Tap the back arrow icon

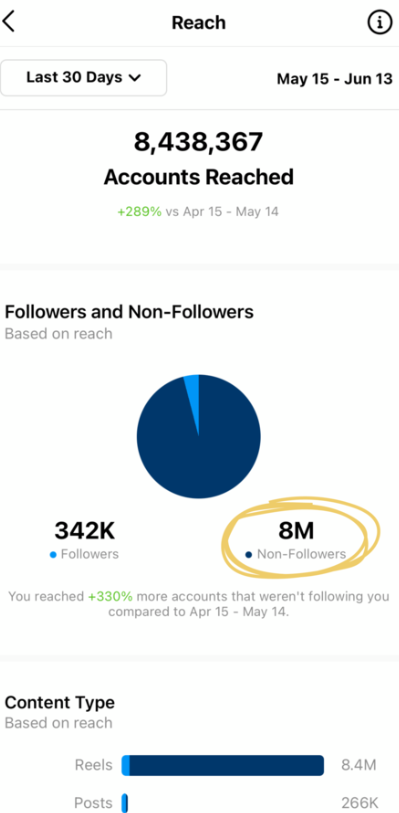(9, 22)
